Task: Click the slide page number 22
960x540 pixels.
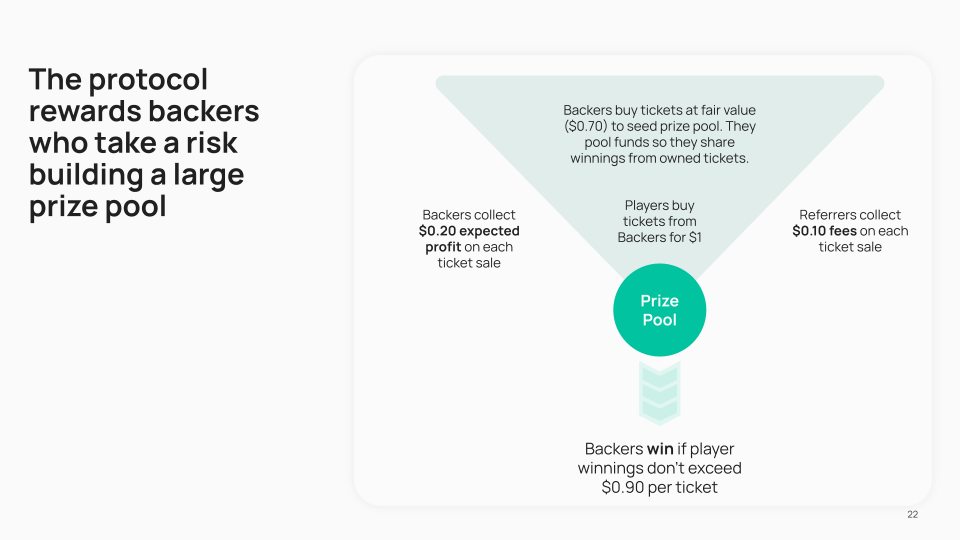Action: pos(912,514)
